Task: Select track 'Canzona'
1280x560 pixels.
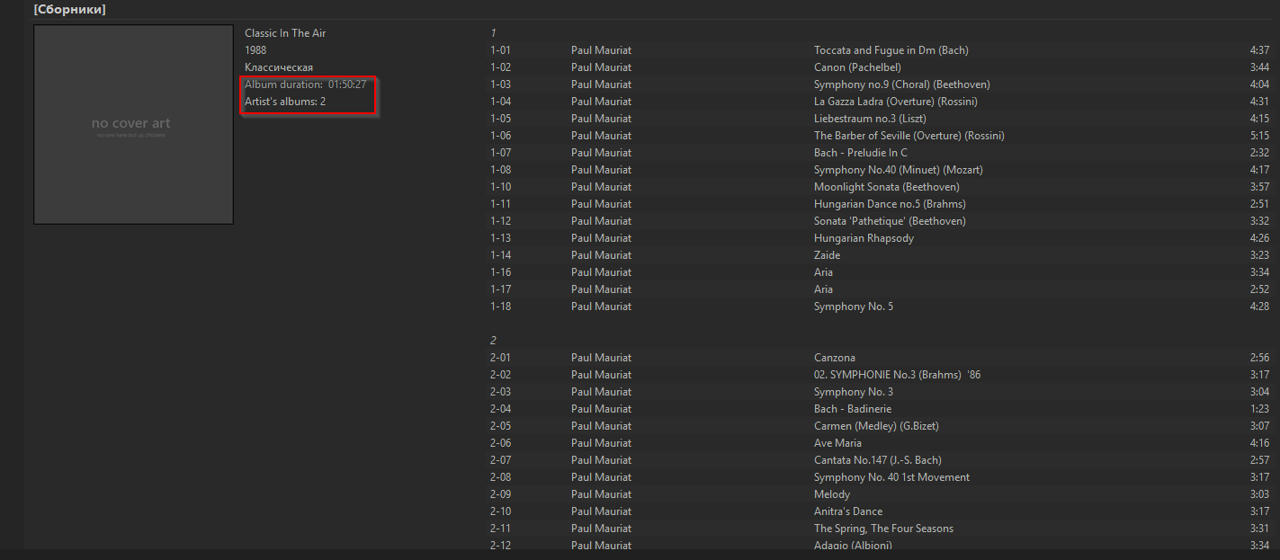Action: 880,357
